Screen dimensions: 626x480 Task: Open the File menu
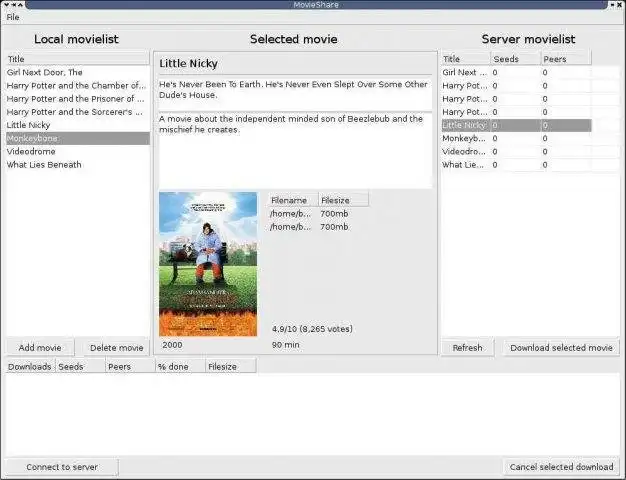(13, 17)
